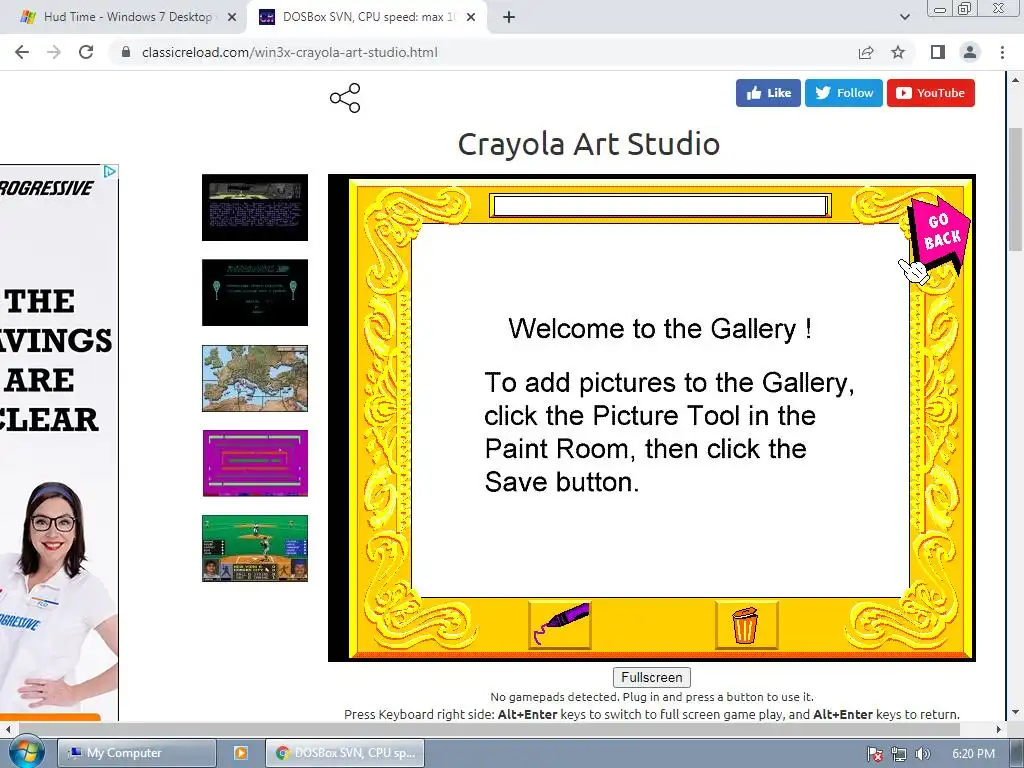Open the profile avatar menu
The height and width of the screenshot is (768, 1024).
[x=970, y=52]
